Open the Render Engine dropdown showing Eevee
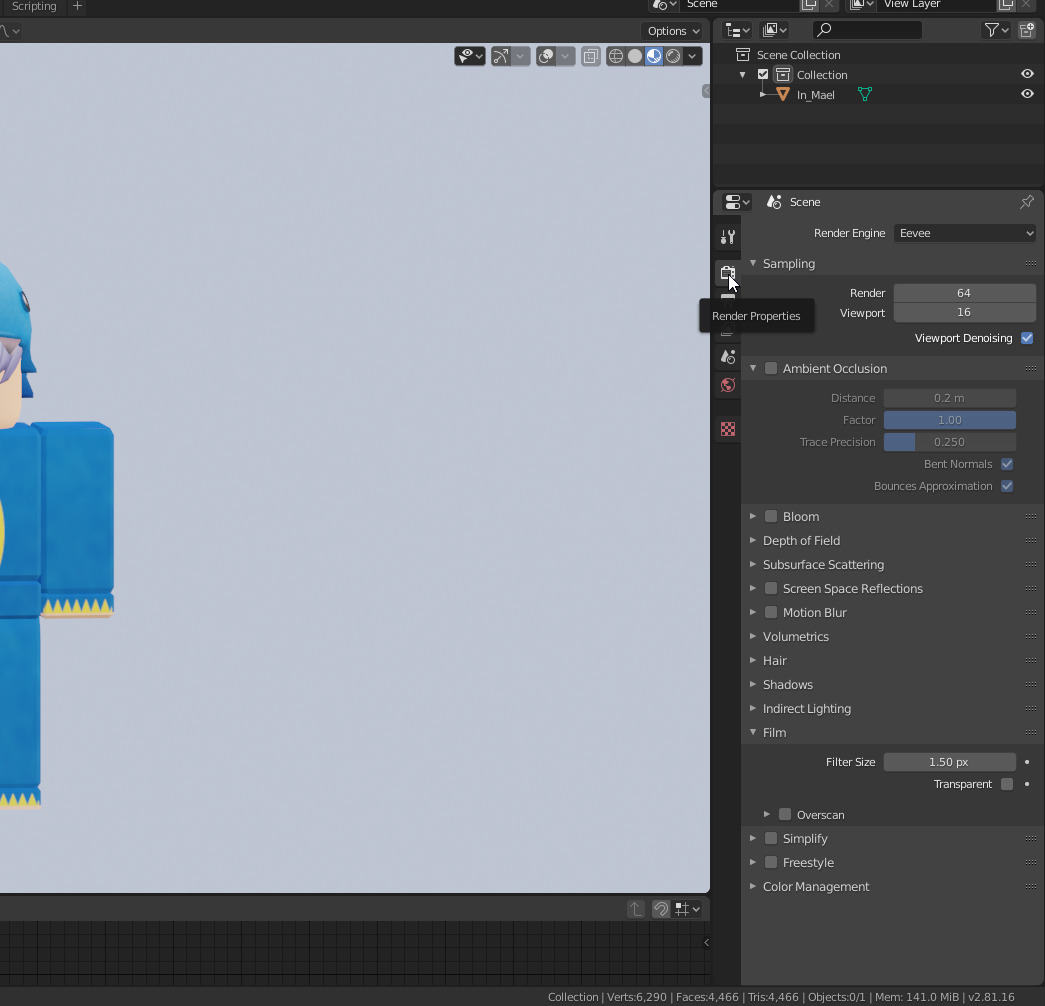The width and height of the screenshot is (1045, 1006). coord(965,233)
